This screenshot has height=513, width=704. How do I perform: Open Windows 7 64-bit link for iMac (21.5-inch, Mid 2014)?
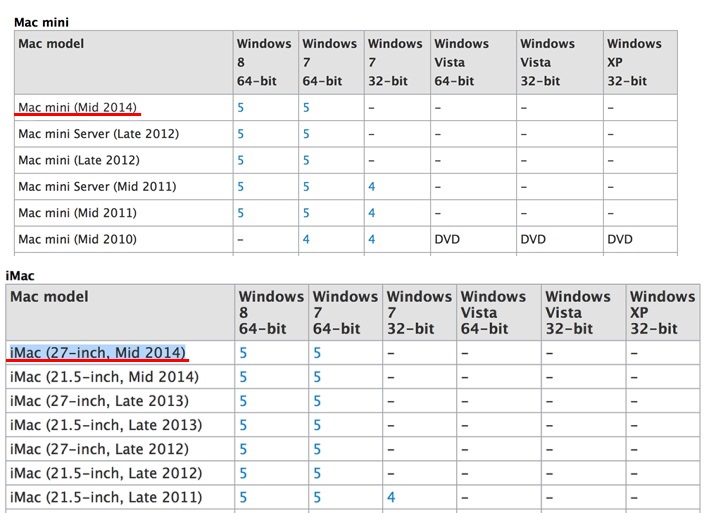point(317,377)
